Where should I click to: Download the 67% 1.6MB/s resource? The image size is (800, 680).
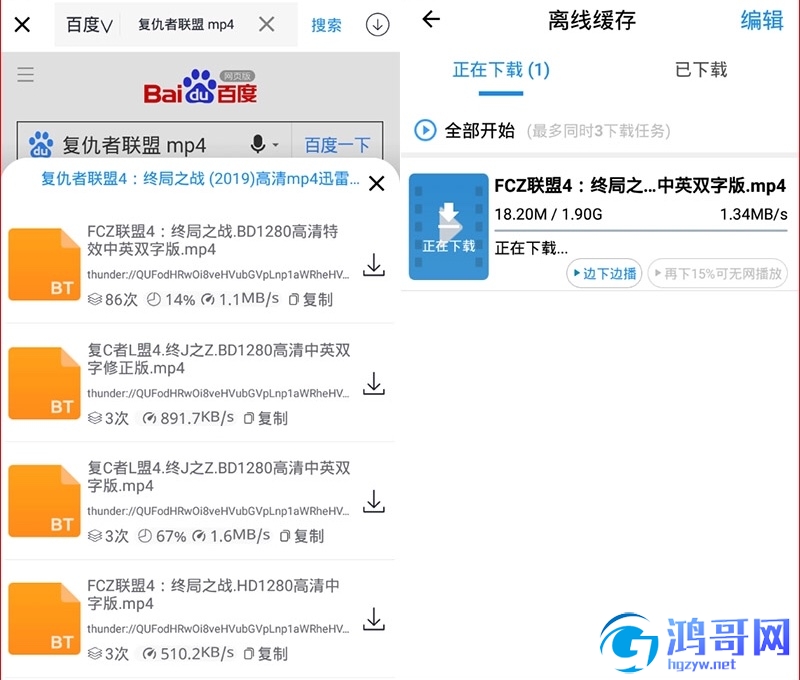tap(374, 501)
